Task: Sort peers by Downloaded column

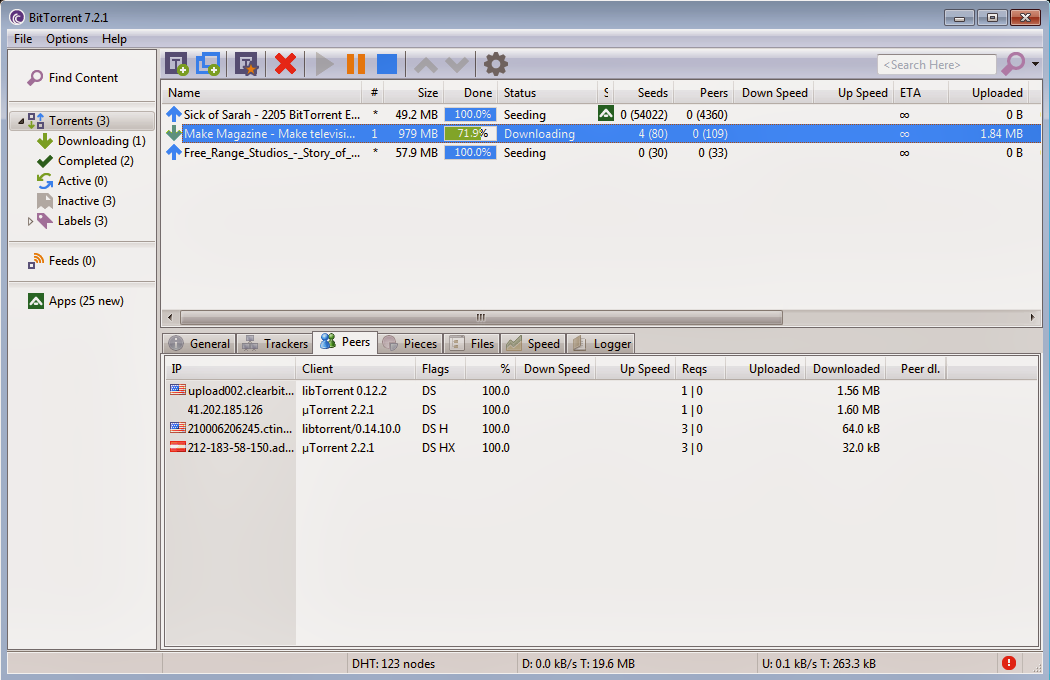Action: click(846, 369)
